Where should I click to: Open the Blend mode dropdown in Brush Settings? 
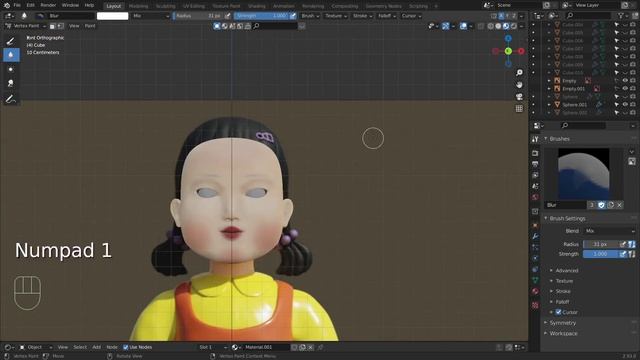click(x=609, y=231)
